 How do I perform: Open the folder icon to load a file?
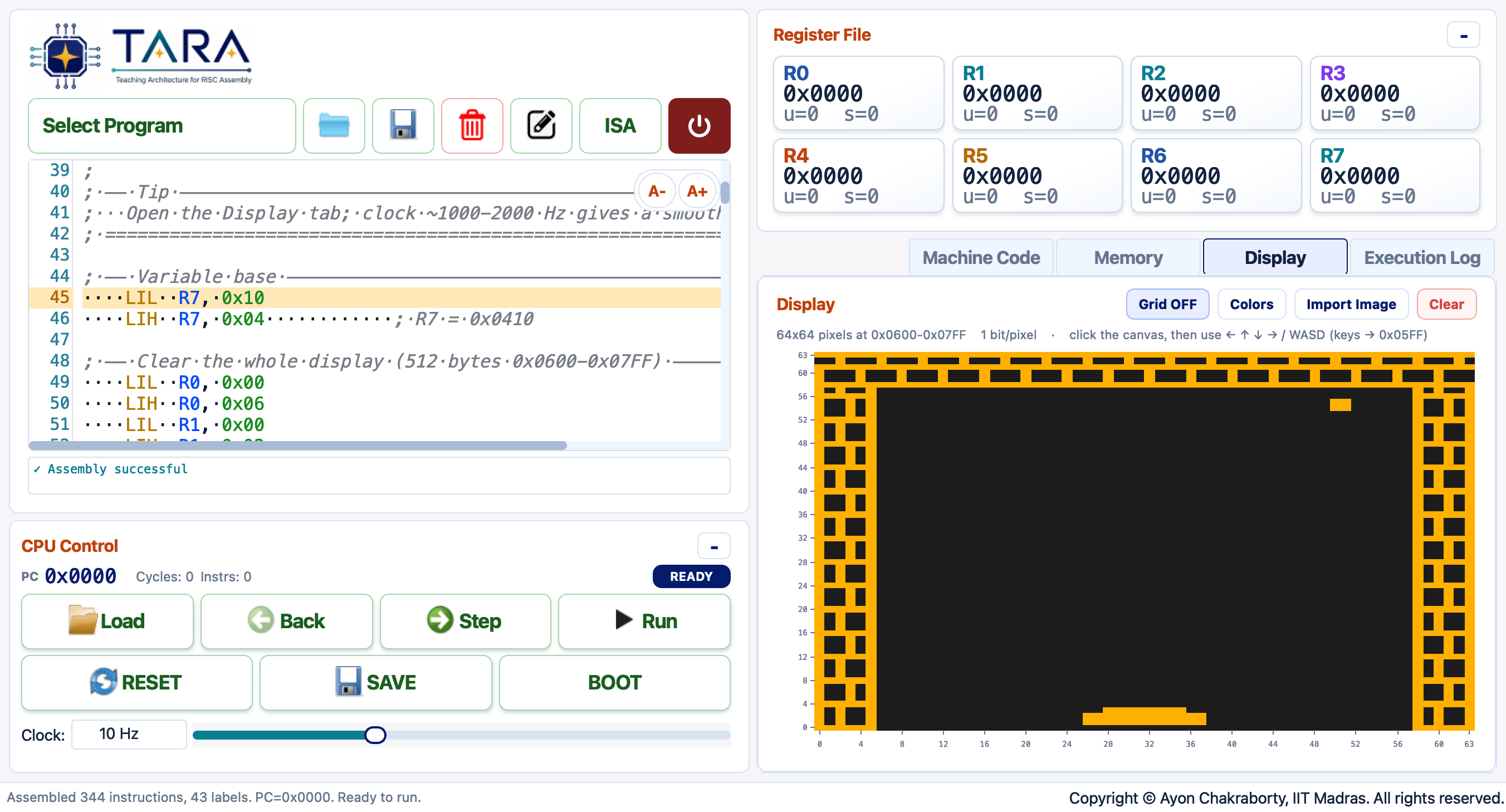tap(334, 126)
